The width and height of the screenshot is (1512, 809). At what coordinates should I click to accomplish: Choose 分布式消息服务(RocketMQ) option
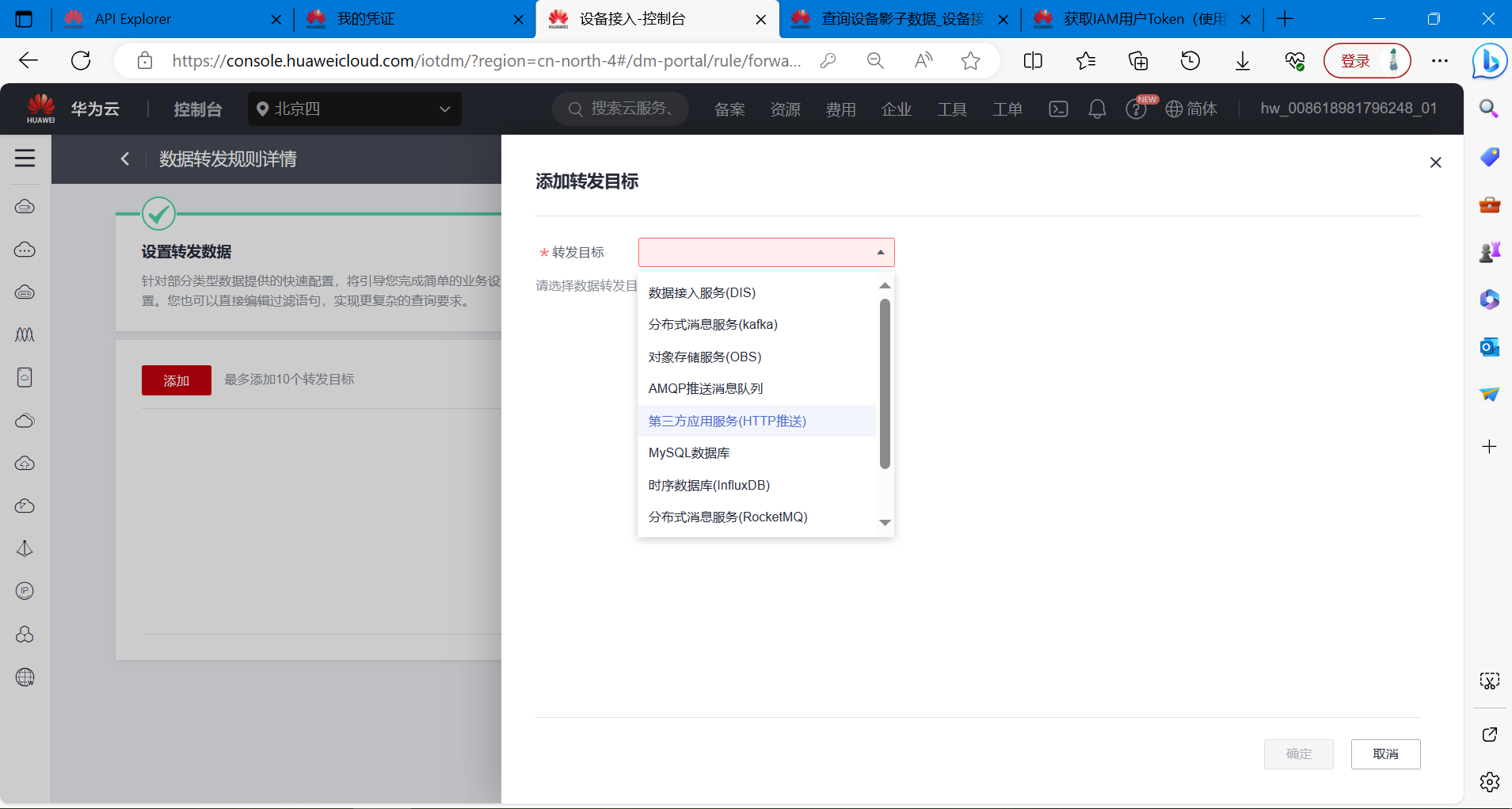[757, 517]
